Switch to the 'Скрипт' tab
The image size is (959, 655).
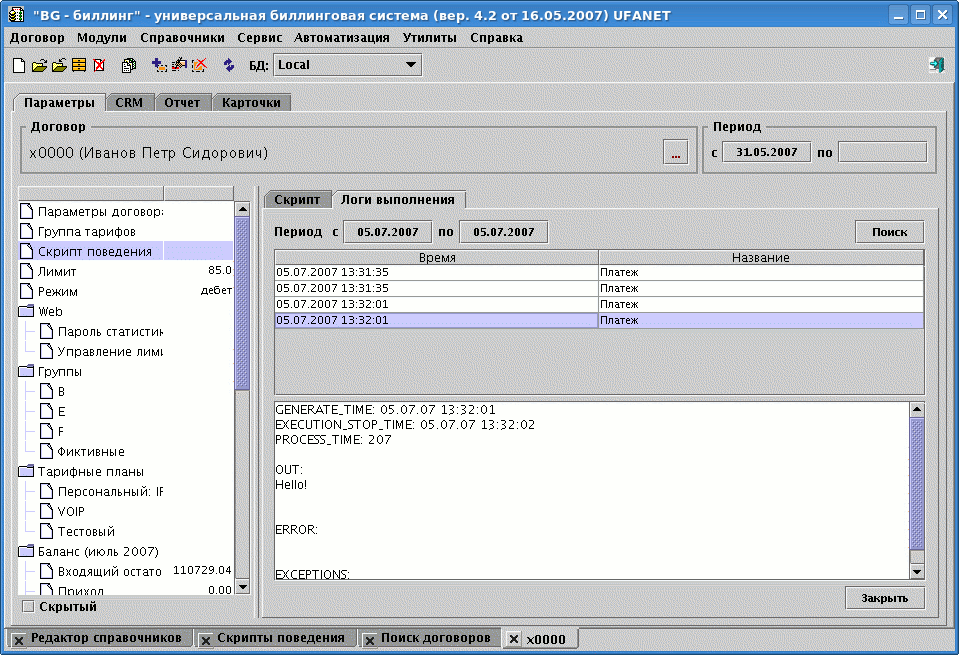click(x=296, y=199)
